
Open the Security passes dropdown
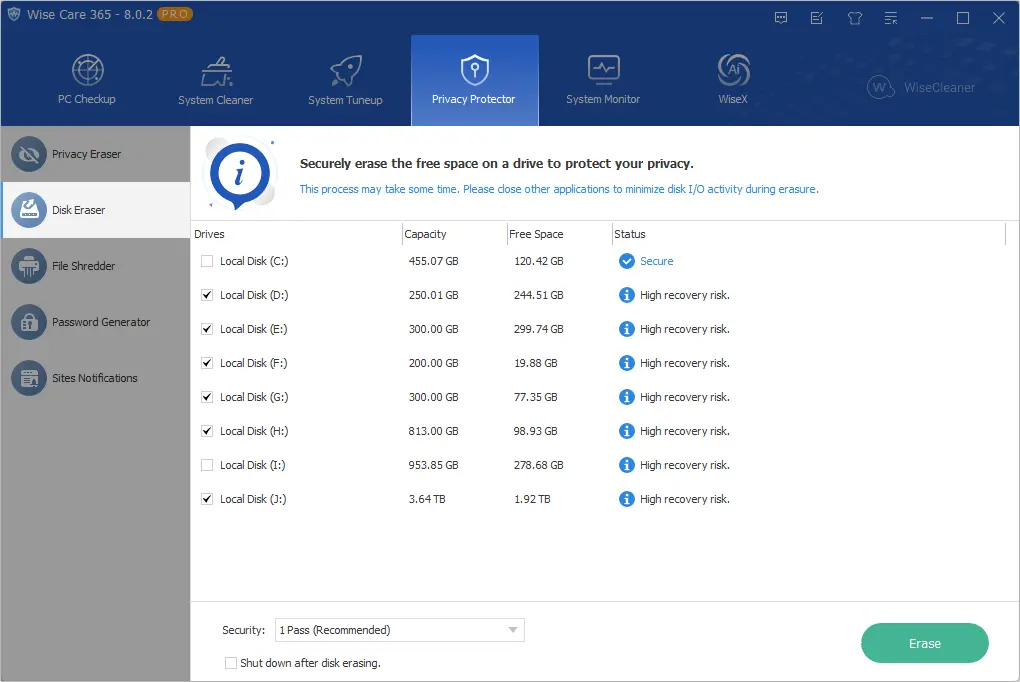tap(399, 630)
